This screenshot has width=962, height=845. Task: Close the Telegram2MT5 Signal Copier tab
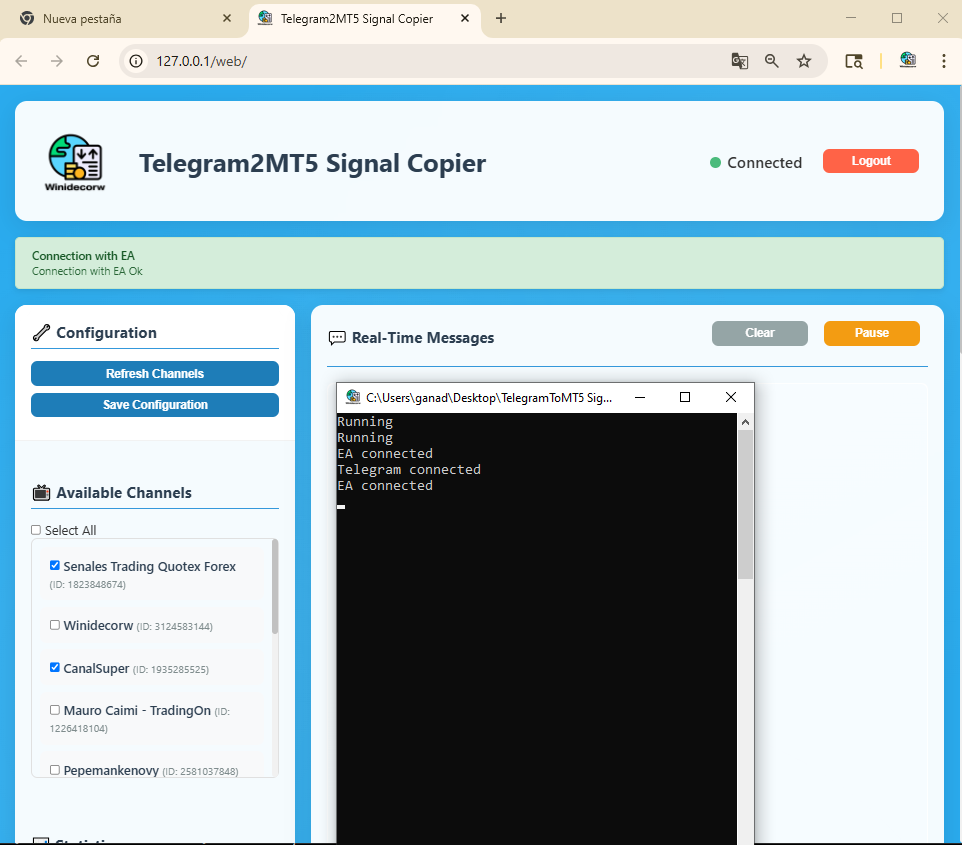pyautogui.click(x=465, y=18)
